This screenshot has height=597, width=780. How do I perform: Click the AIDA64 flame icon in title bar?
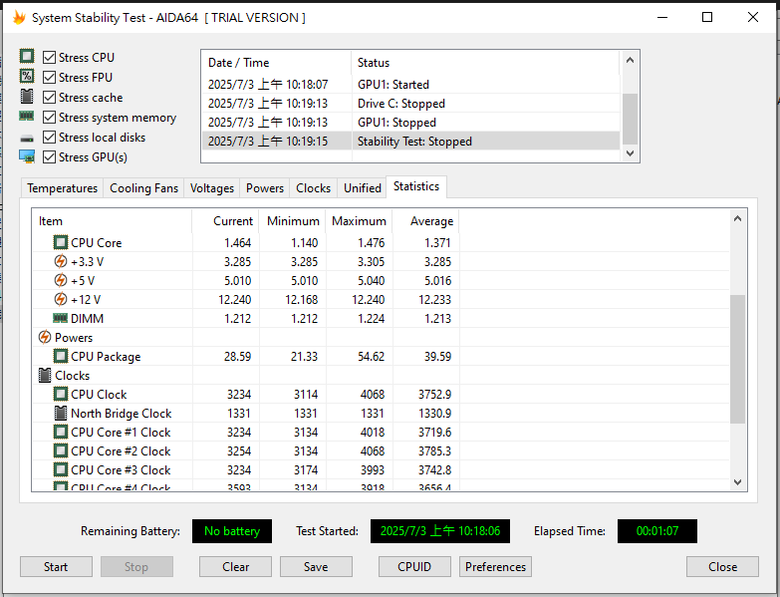coord(19,17)
